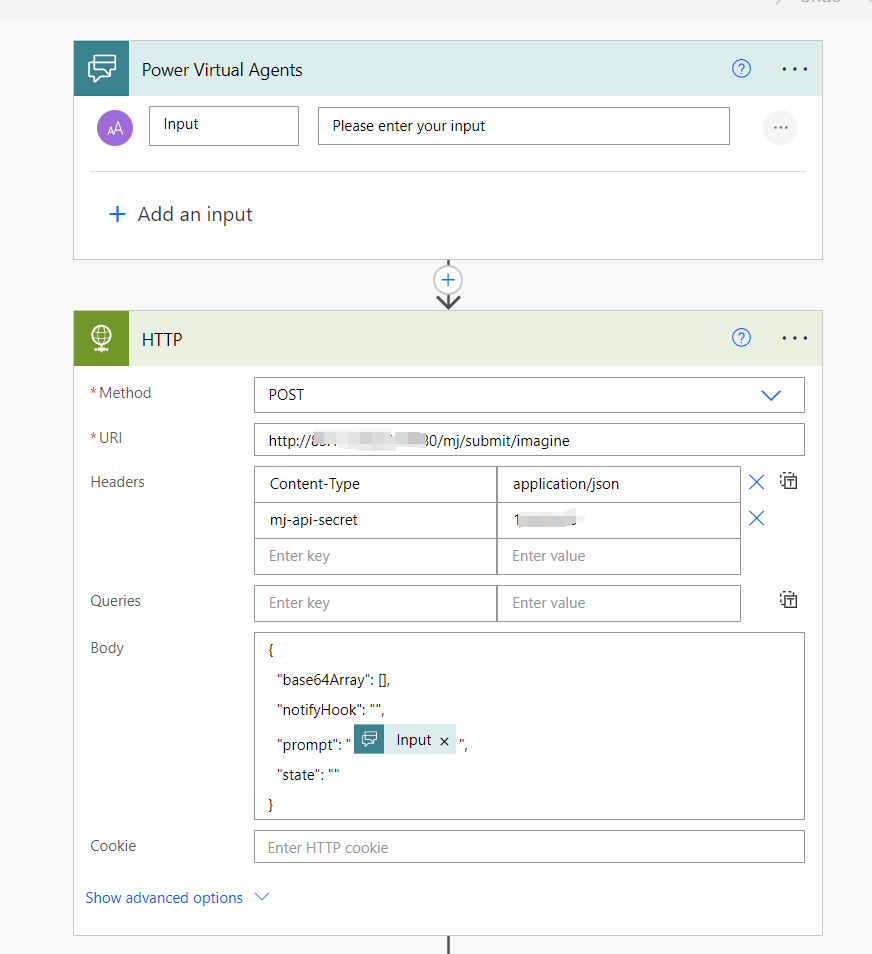Edit the 'Please enter your input' description field
872x954 pixels.
524,126
